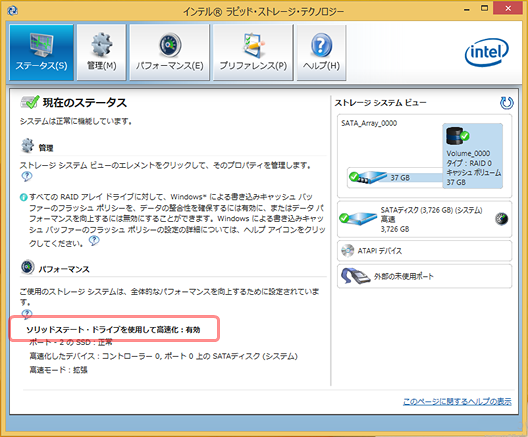
Task: Select the Volume_0000 RAID 0 volume icon
Action: (457, 135)
